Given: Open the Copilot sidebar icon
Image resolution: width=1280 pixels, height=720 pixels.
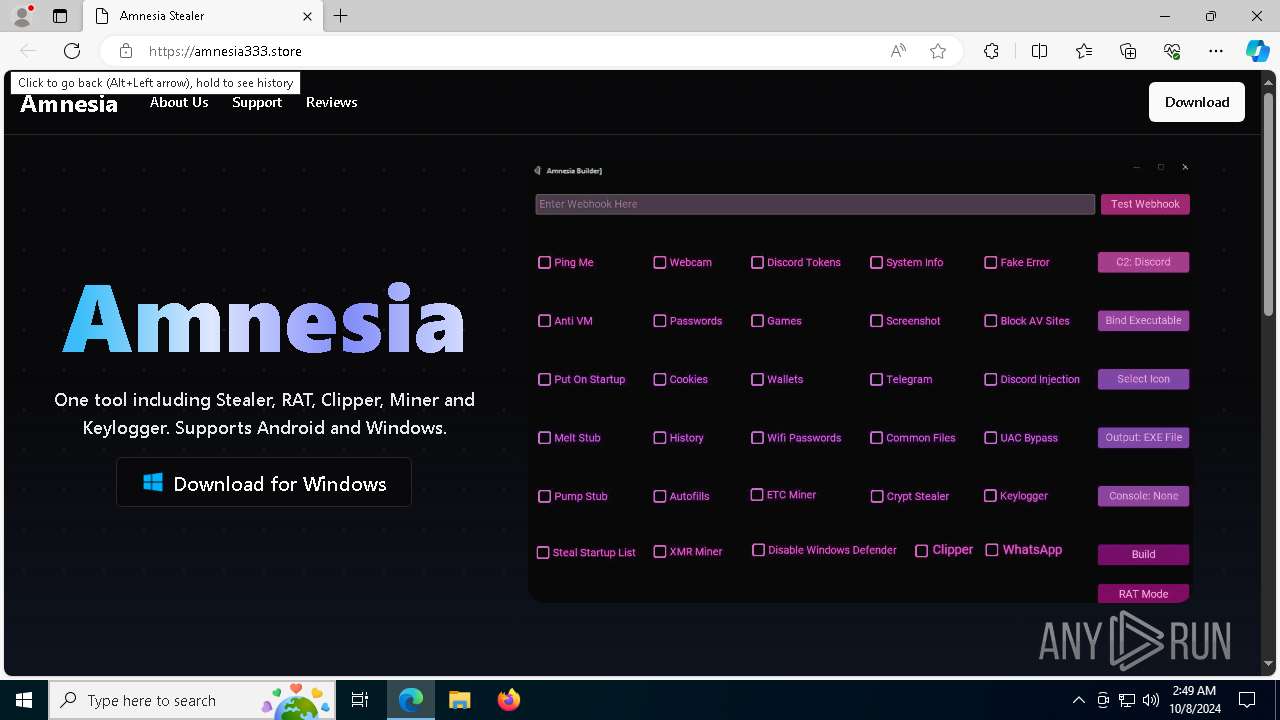Looking at the screenshot, I should [1257, 51].
